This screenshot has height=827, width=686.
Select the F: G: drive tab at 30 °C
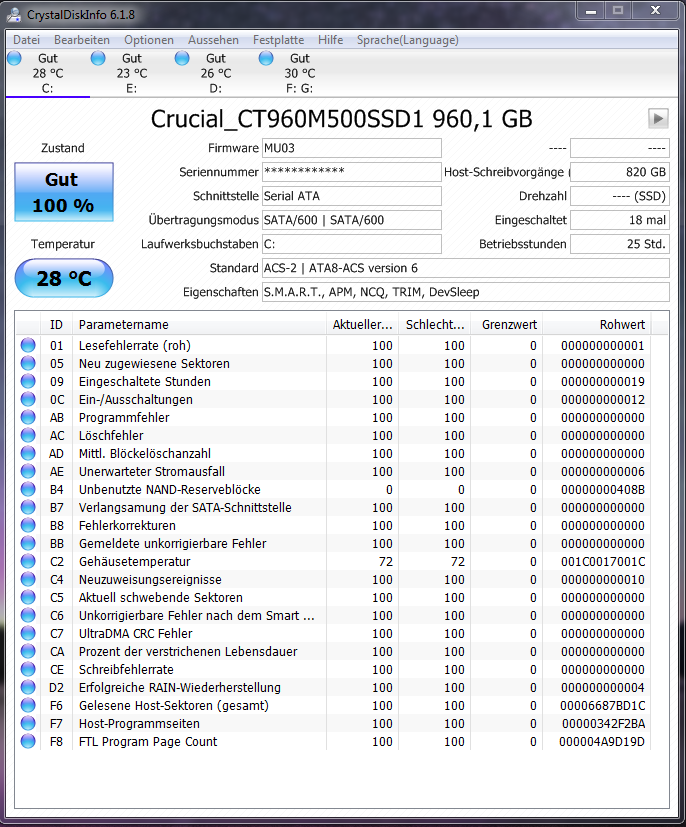299,73
